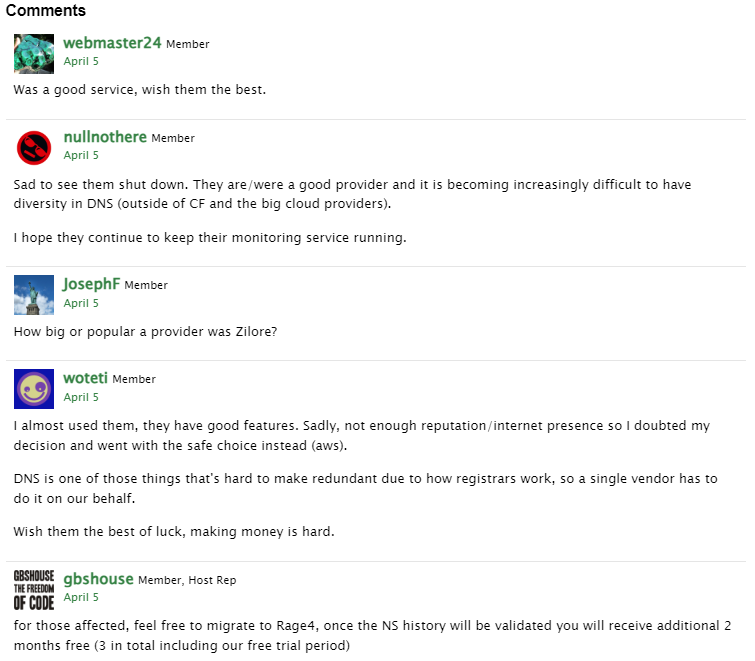Click woteti's smiley face avatar
This screenshot has height=661, width=755.
(34, 389)
